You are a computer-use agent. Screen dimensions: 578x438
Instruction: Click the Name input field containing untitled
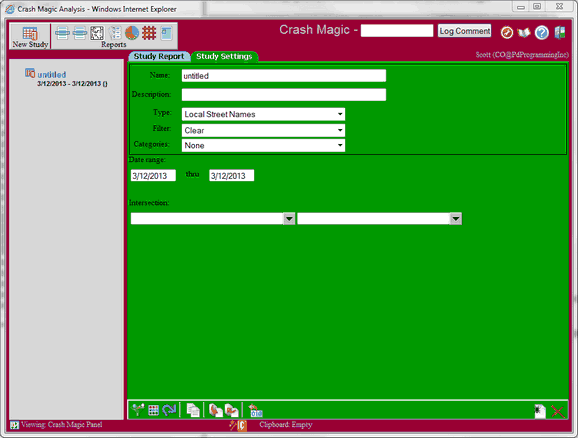pos(284,76)
